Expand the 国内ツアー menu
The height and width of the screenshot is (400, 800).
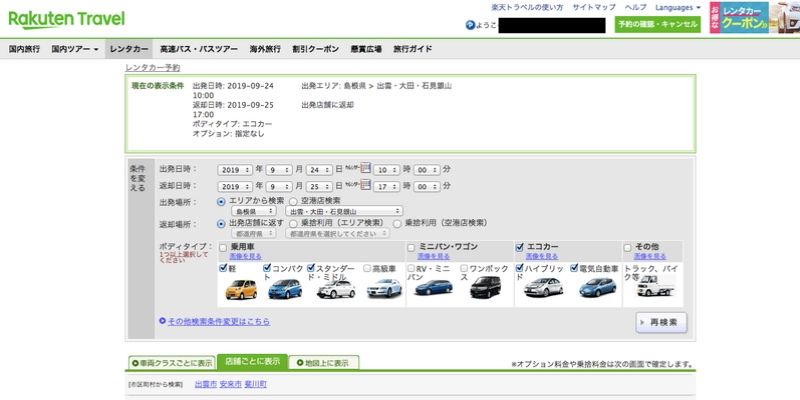(x=75, y=49)
